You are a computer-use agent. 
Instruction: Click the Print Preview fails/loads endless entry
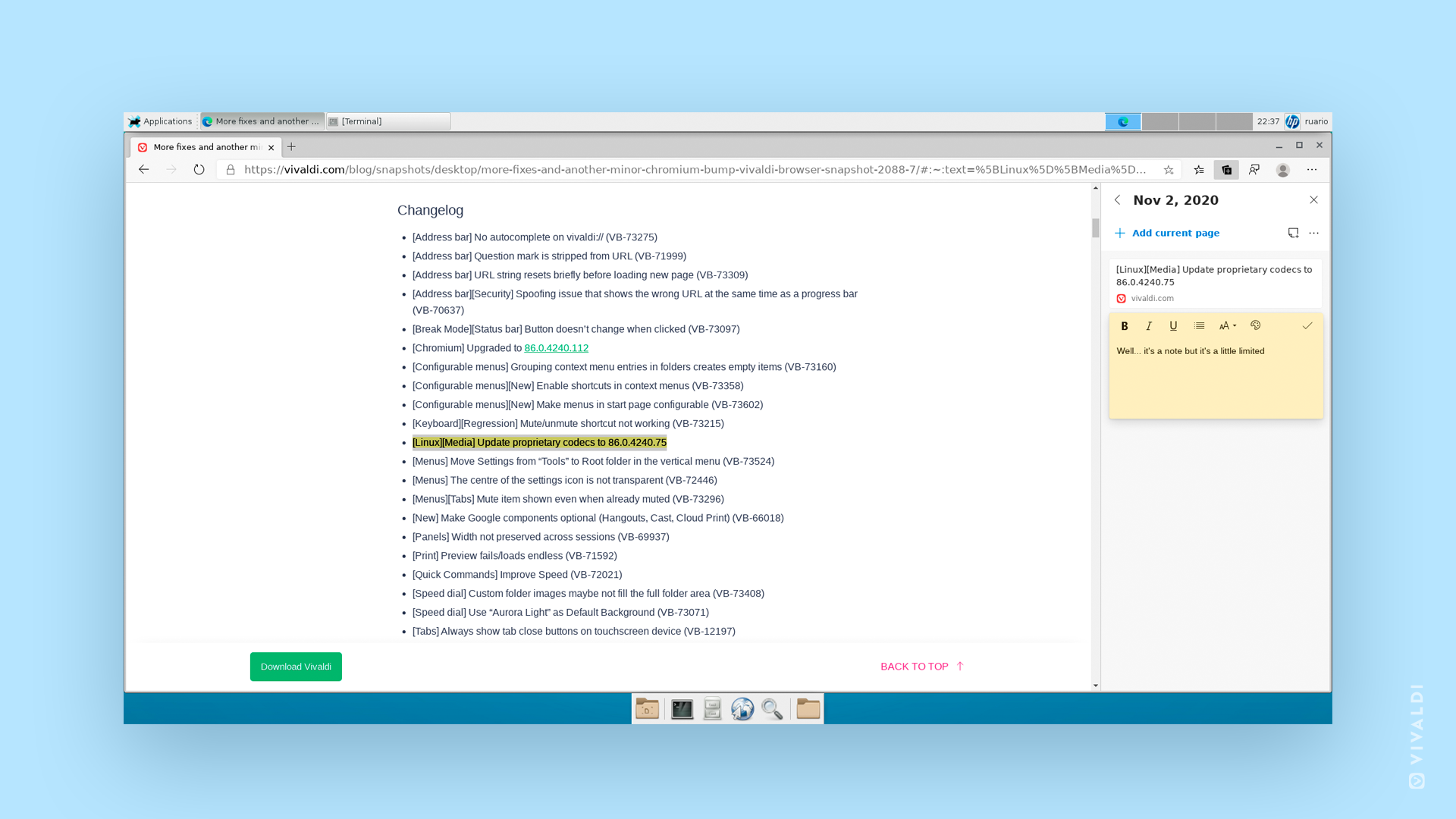pos(515,556)
